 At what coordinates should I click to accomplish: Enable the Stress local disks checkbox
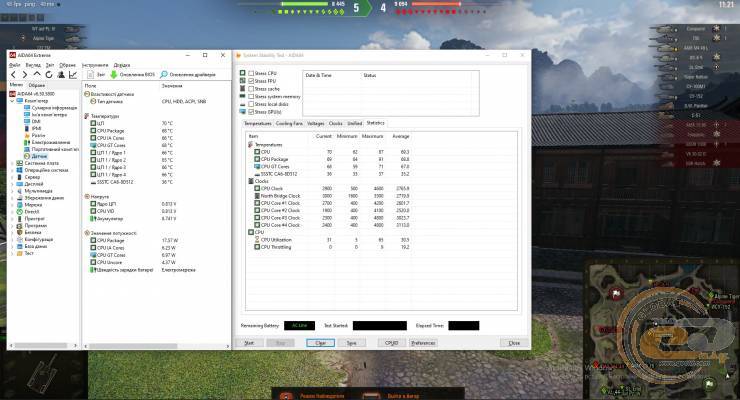[x=251, y=104]
